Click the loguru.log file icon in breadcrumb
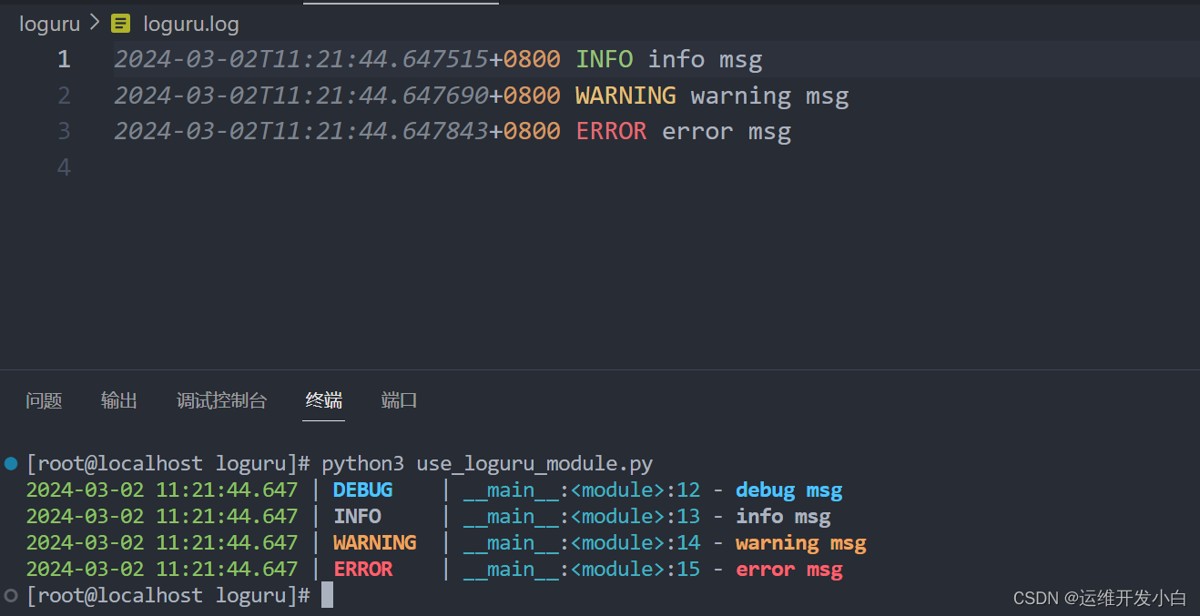The height and width of the screenshot is (616, 1200). tap(121, 23)
